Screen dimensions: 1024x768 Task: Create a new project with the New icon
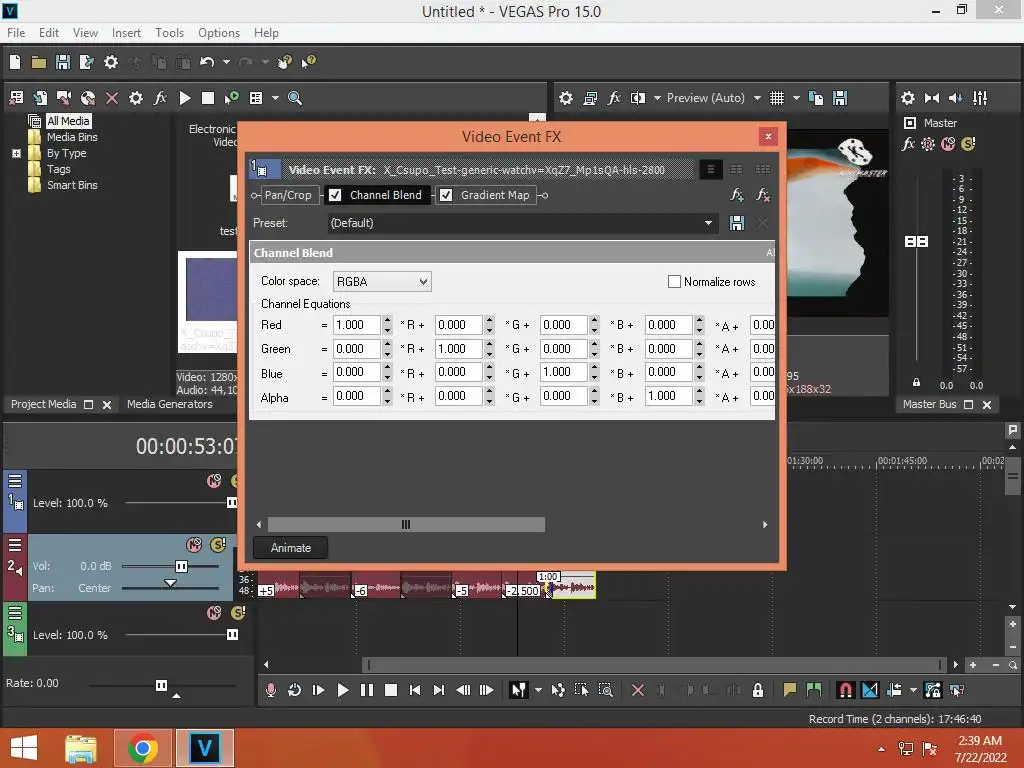(15, 62)
